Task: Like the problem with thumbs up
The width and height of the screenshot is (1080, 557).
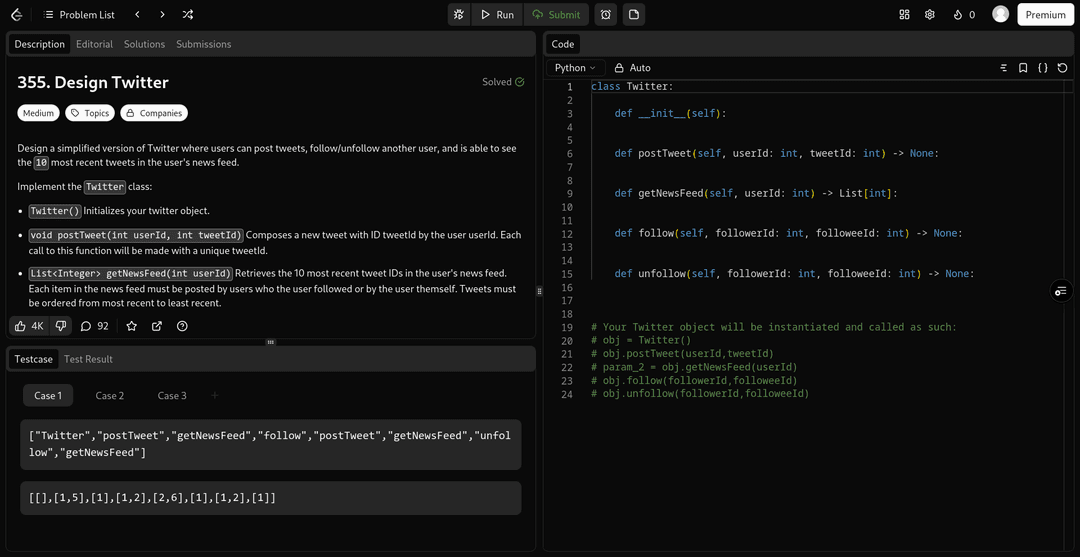Action: tap(31, 326)
